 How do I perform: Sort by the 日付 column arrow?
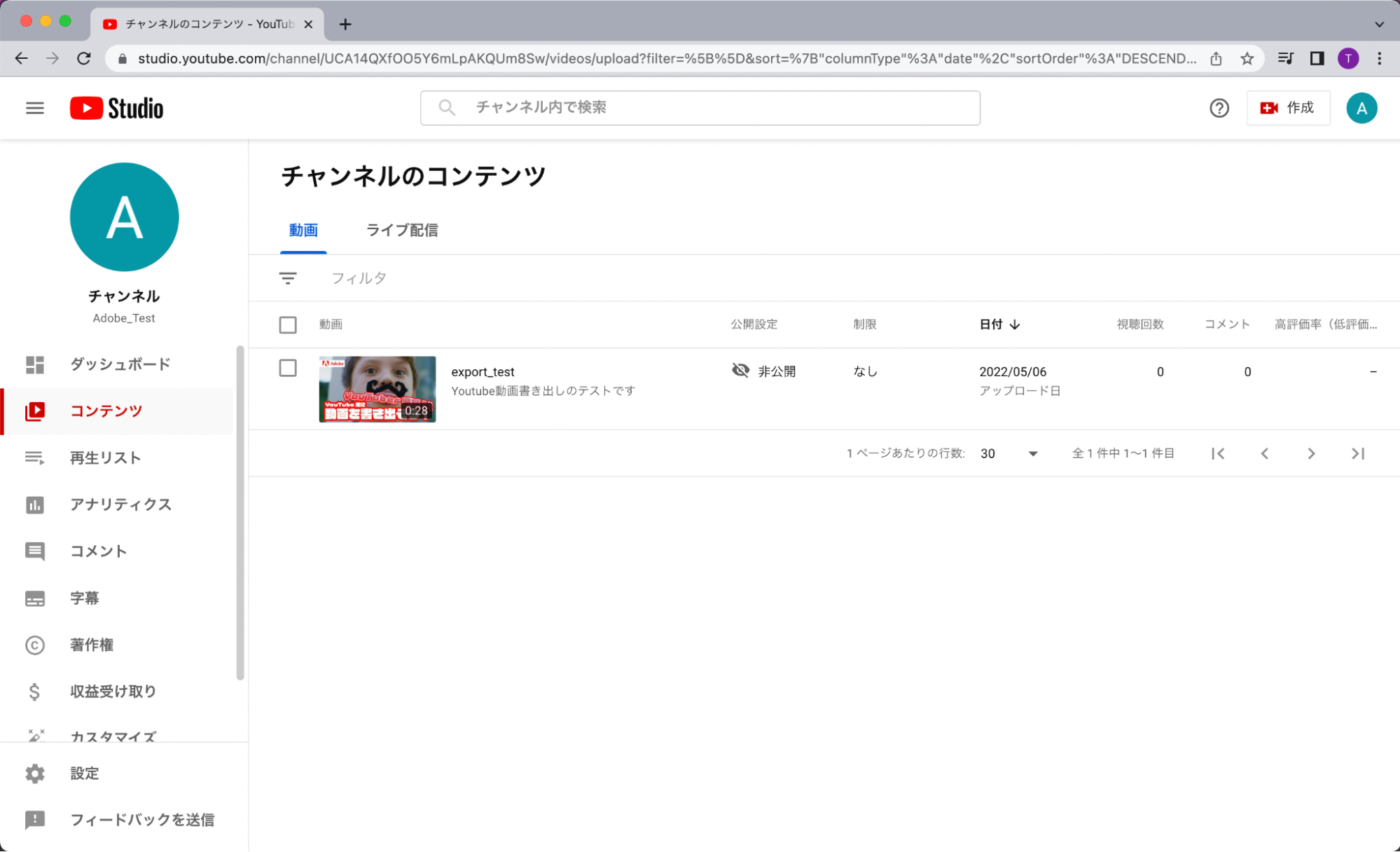[x=1014, y=324]
